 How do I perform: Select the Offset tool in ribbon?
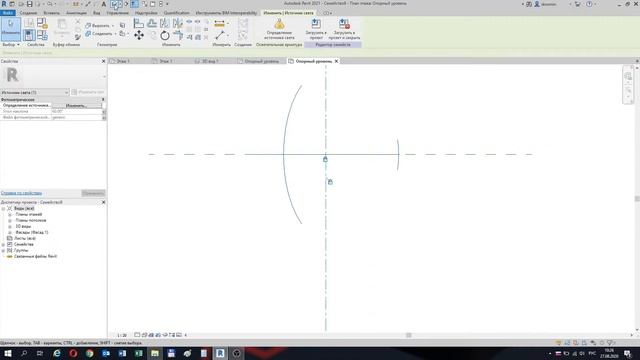click(152, 24)
